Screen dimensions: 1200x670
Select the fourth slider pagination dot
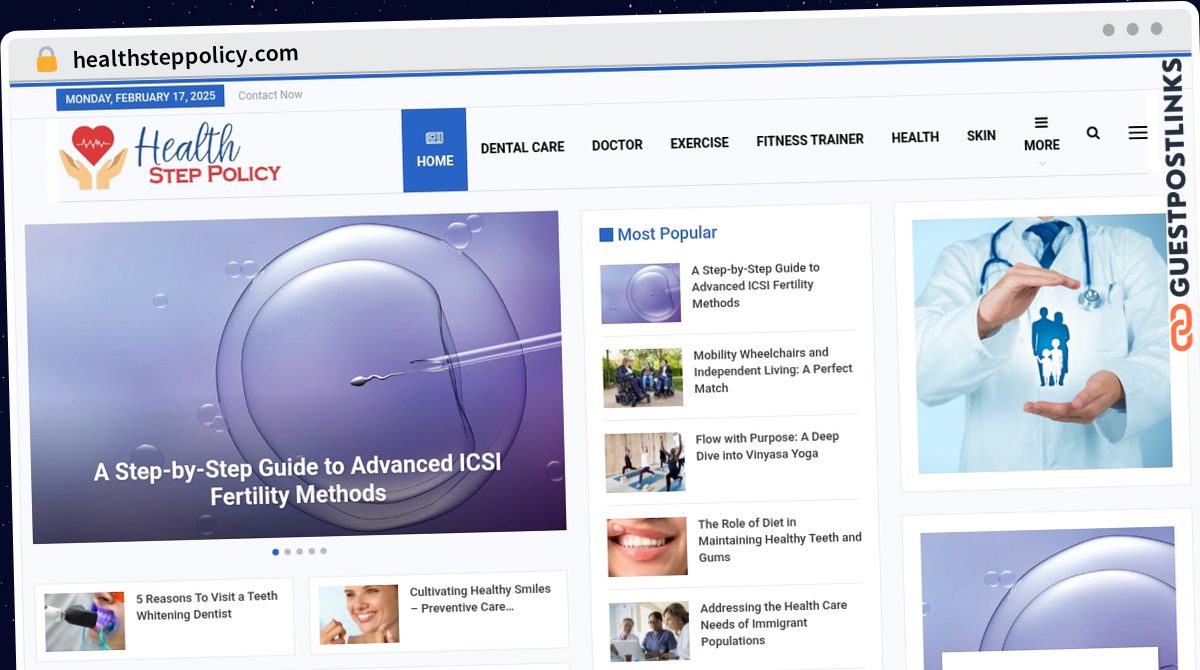coord(311,551)
